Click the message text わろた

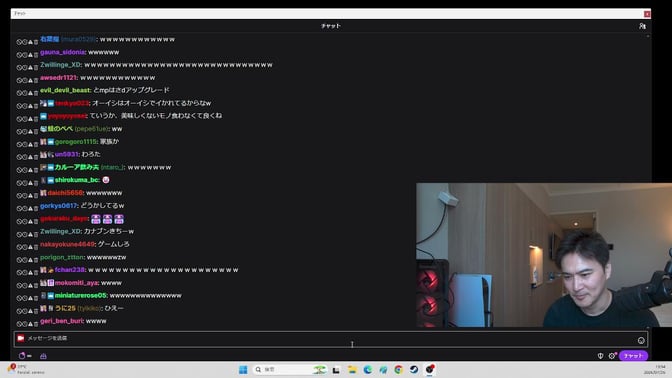pos(91,154)
